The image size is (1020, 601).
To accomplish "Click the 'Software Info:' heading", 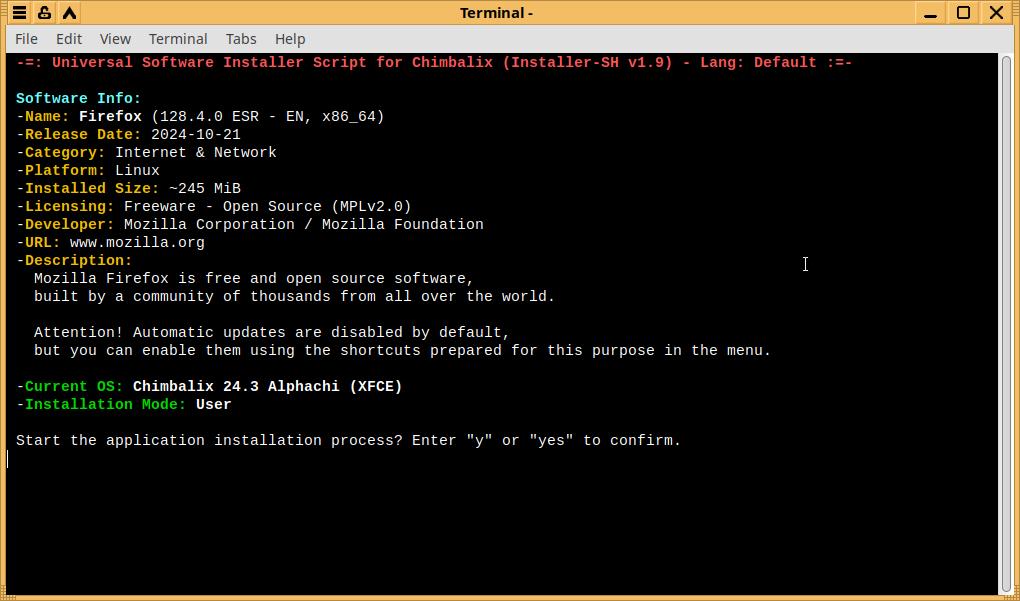I will tap(79, 98).
